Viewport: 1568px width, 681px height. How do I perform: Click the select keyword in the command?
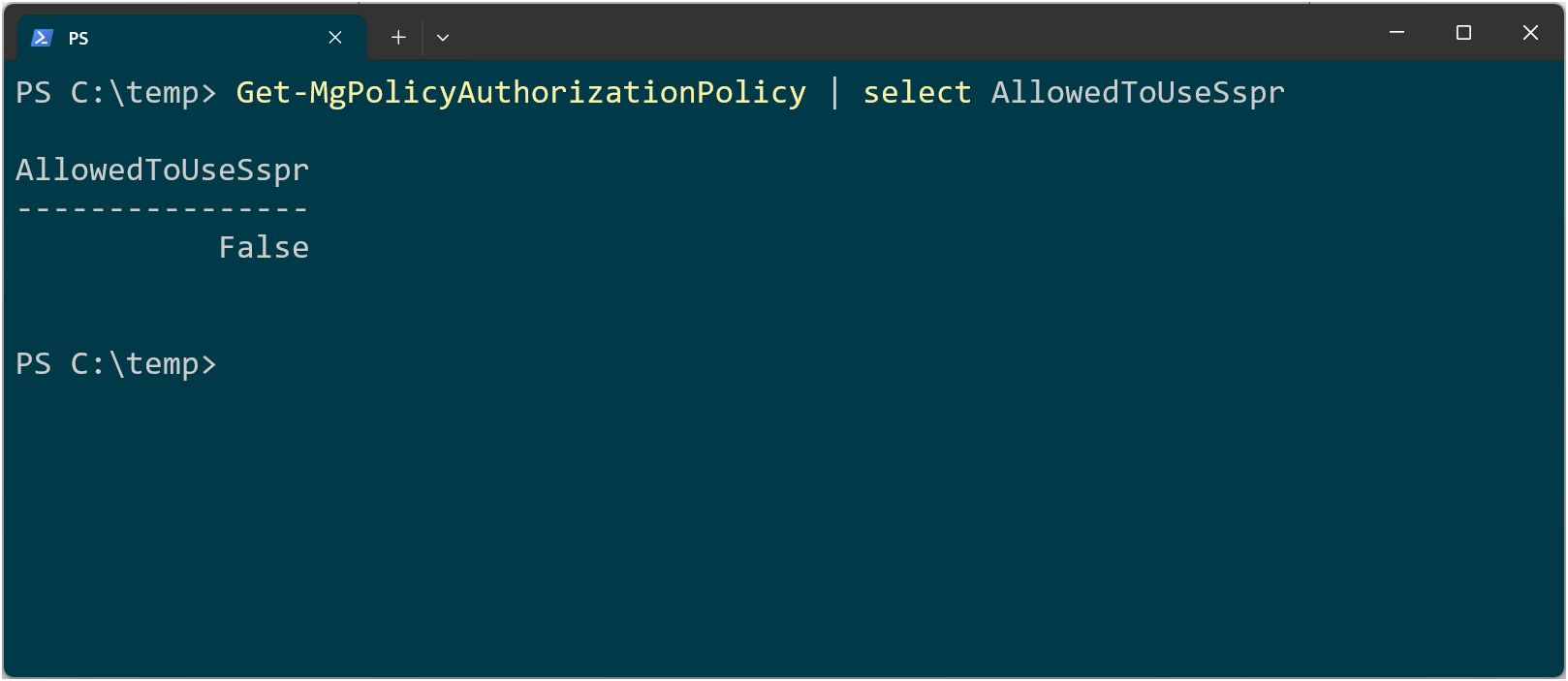tap(917, 93)
